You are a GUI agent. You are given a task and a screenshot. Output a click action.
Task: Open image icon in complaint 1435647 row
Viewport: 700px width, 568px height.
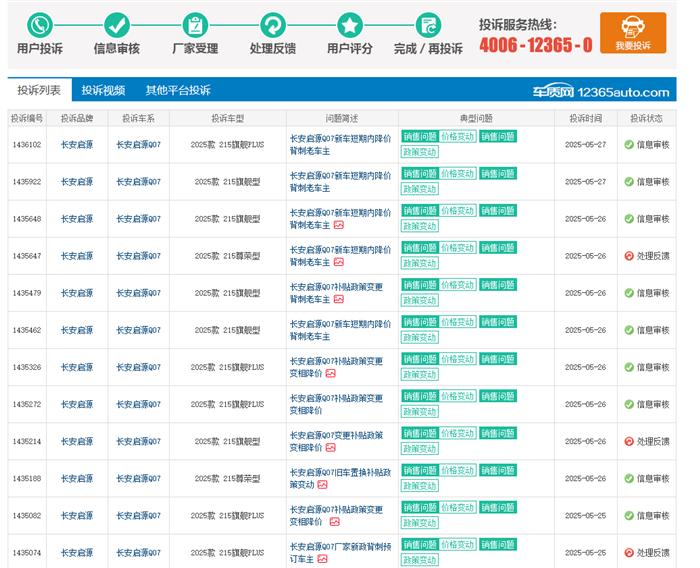click(x=339, y=262)
